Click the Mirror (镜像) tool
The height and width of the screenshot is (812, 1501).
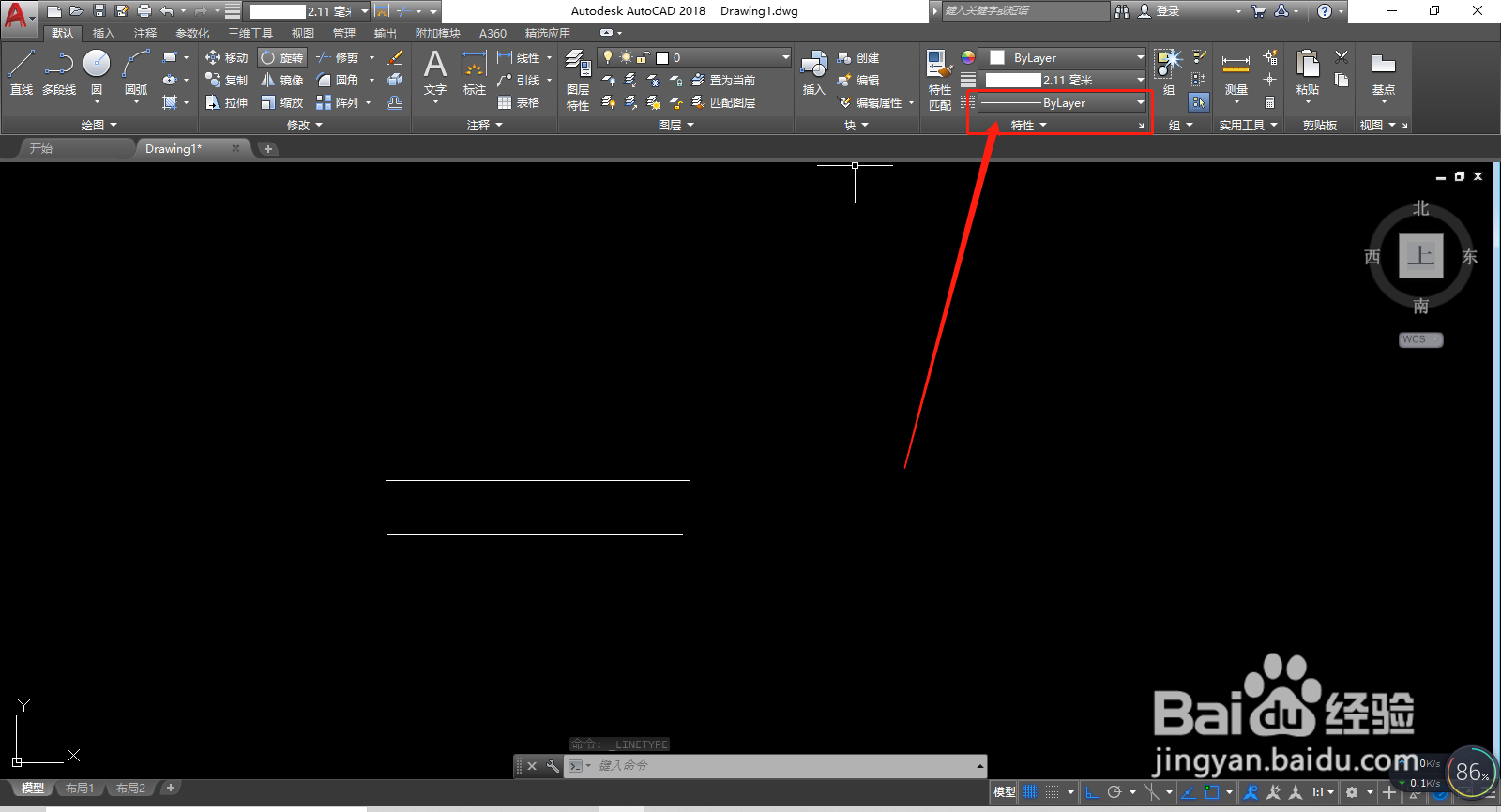[x=281, y=80]
